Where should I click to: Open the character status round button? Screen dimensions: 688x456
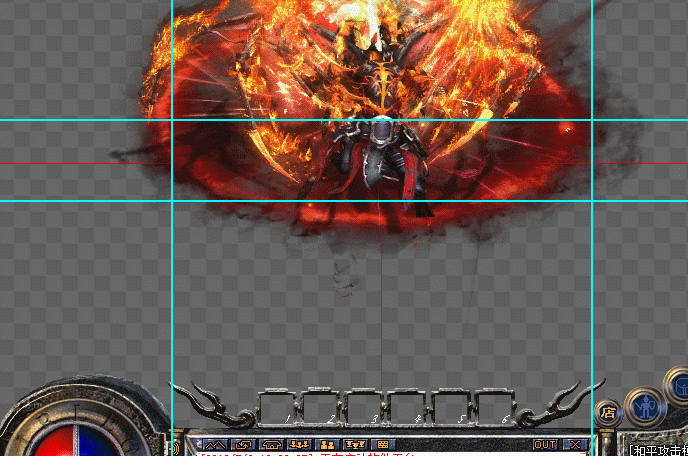click(x=645, y=408)
